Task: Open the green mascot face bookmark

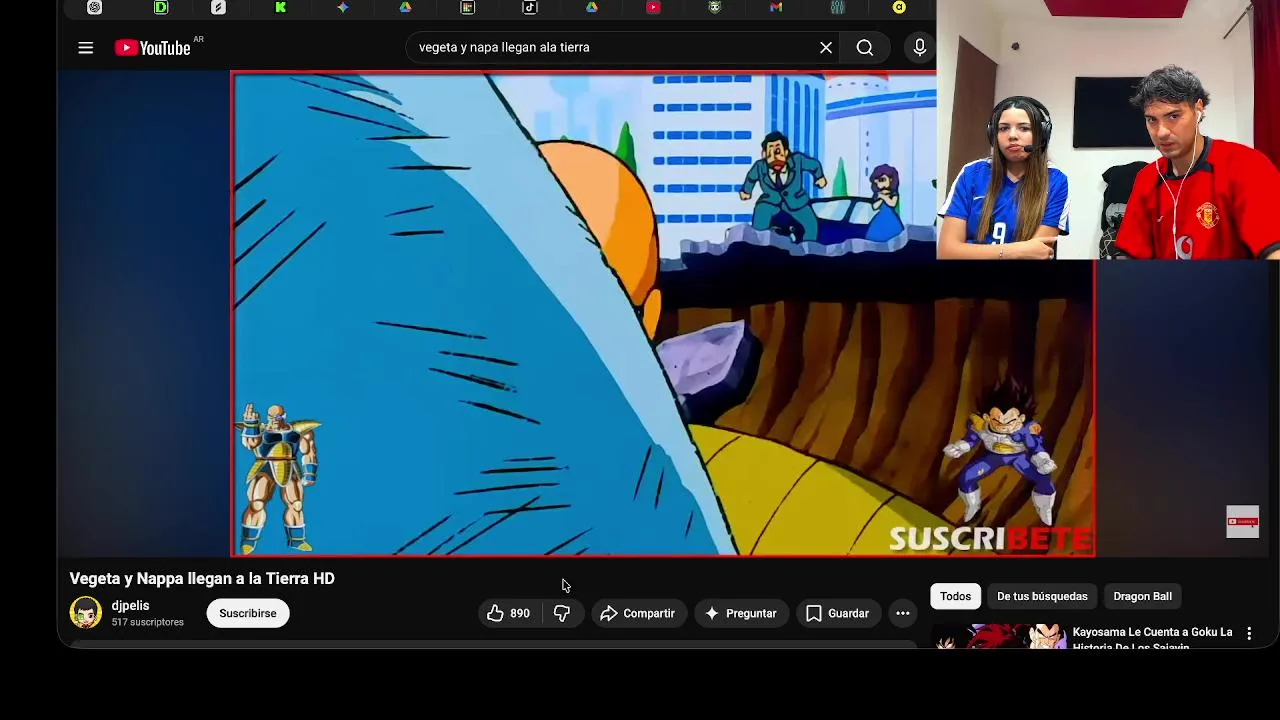Action: pos(714,7)
